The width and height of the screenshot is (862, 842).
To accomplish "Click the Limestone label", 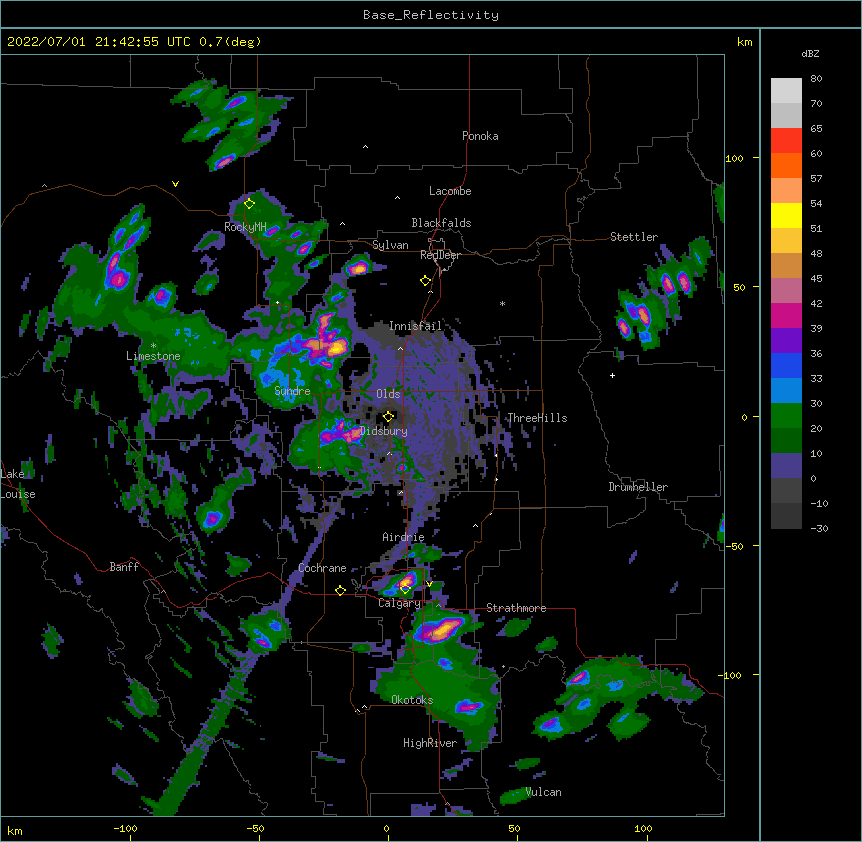I will pos(153,356).
